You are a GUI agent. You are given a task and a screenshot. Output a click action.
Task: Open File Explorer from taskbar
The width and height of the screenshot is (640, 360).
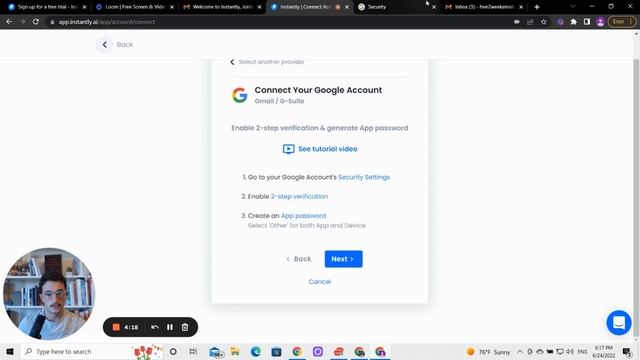click(x=235, y=351)
